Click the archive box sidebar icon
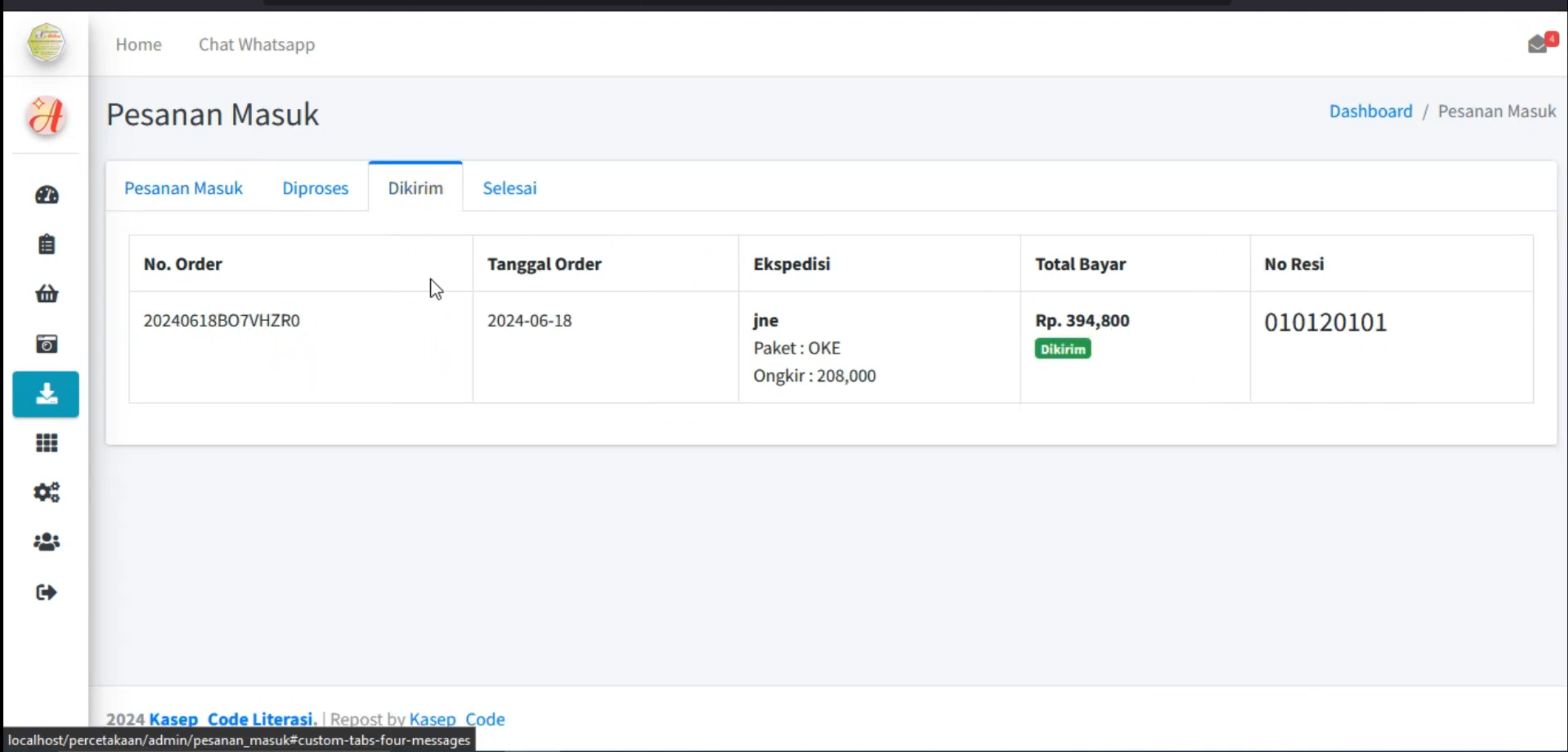Image resolution: width=1568 pixels, height=752 pixels. pyautogui.click(x=47, y=344)
